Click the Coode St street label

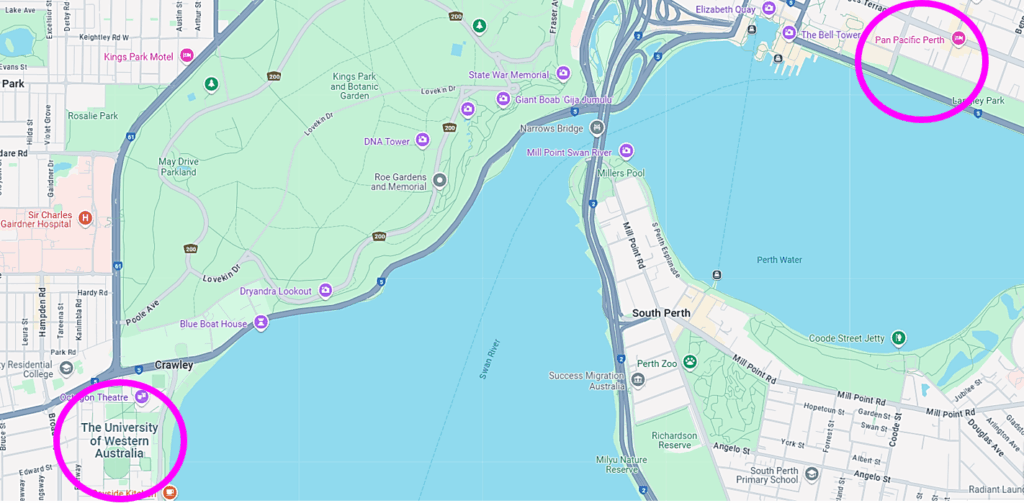click(897, 428)
